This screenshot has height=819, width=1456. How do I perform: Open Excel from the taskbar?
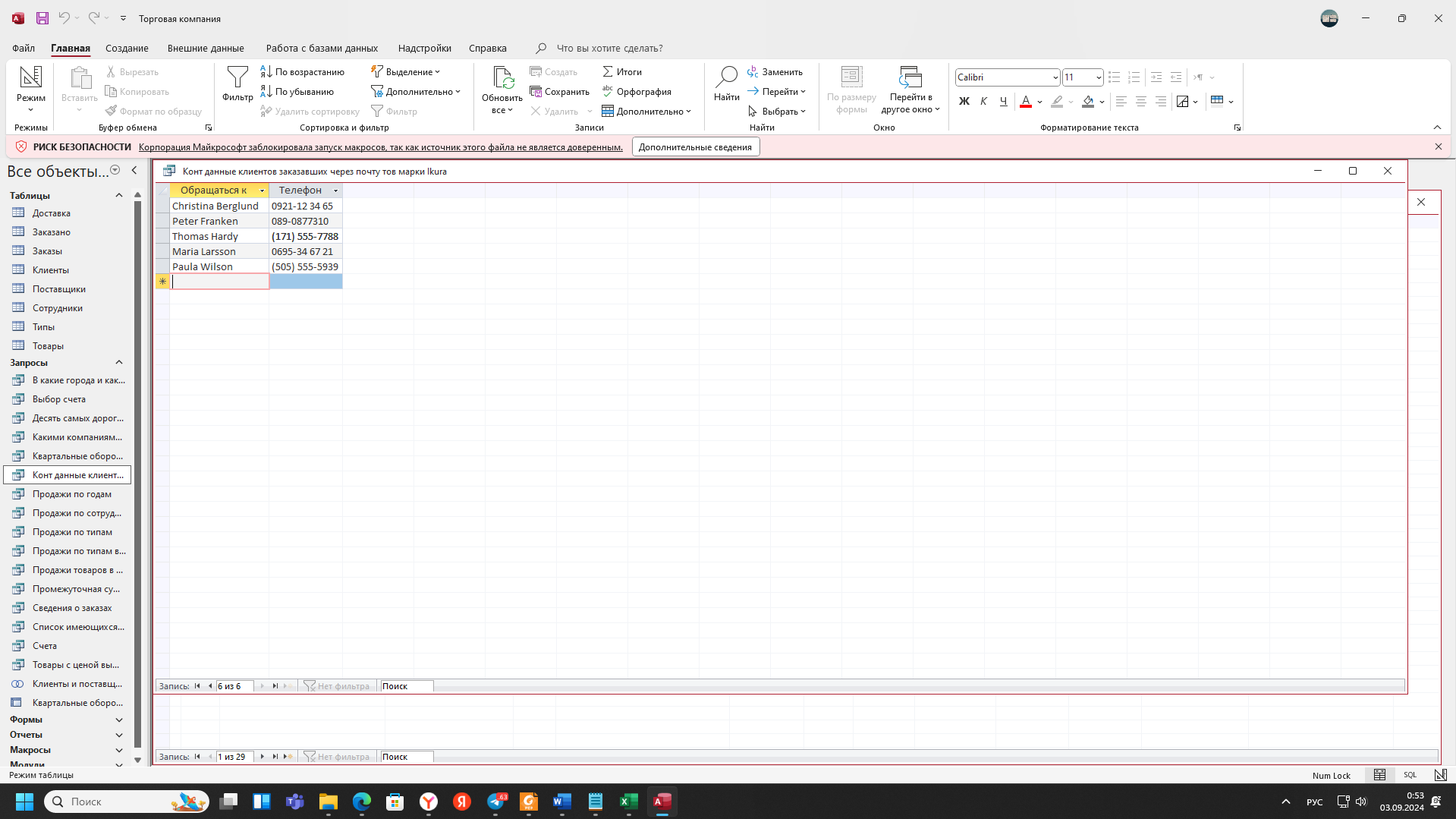(x=628, y=802)
